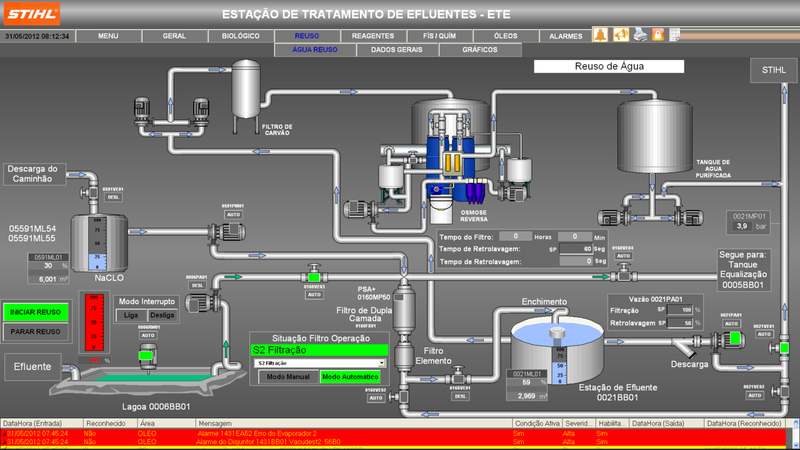Image resolution: width=800 pixels, height=450 pixels.
Task: Switch Modo Interrupto to Liga
Action: click(131, 315)
